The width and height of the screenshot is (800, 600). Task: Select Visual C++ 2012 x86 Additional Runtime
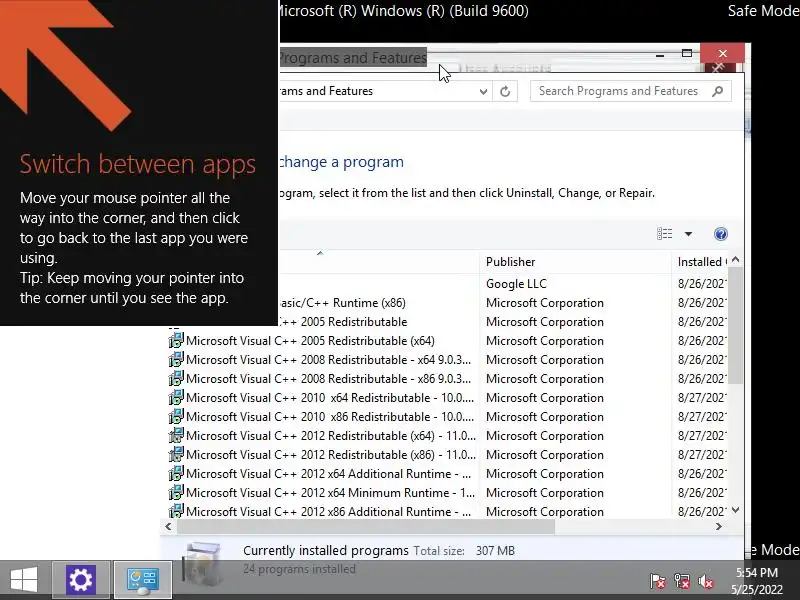320,512
